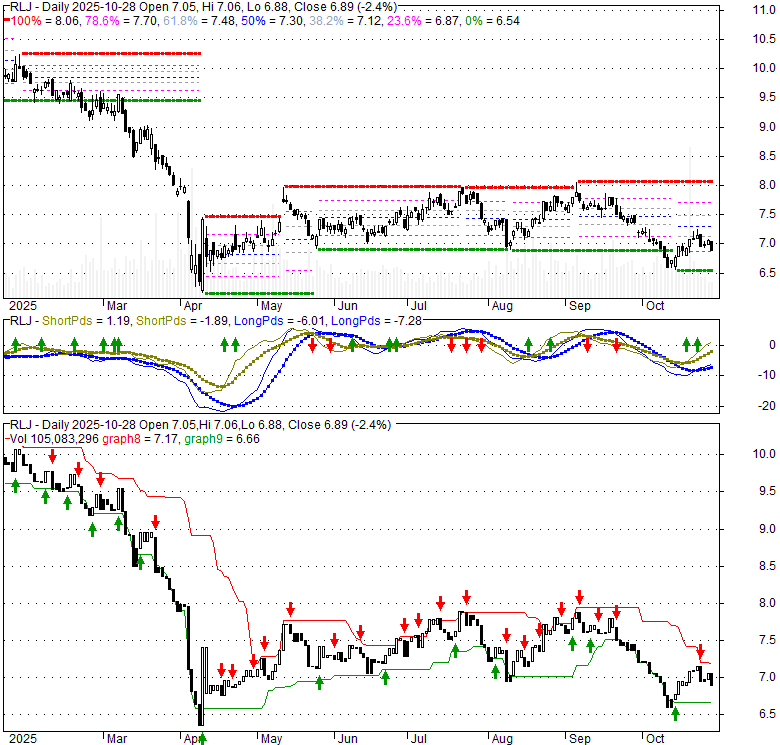Image resolution: width=780 pixels, height=745 pixels.
Task: Click the leftmost green up arrow in the oscillator panel
Action: [14, 344]
